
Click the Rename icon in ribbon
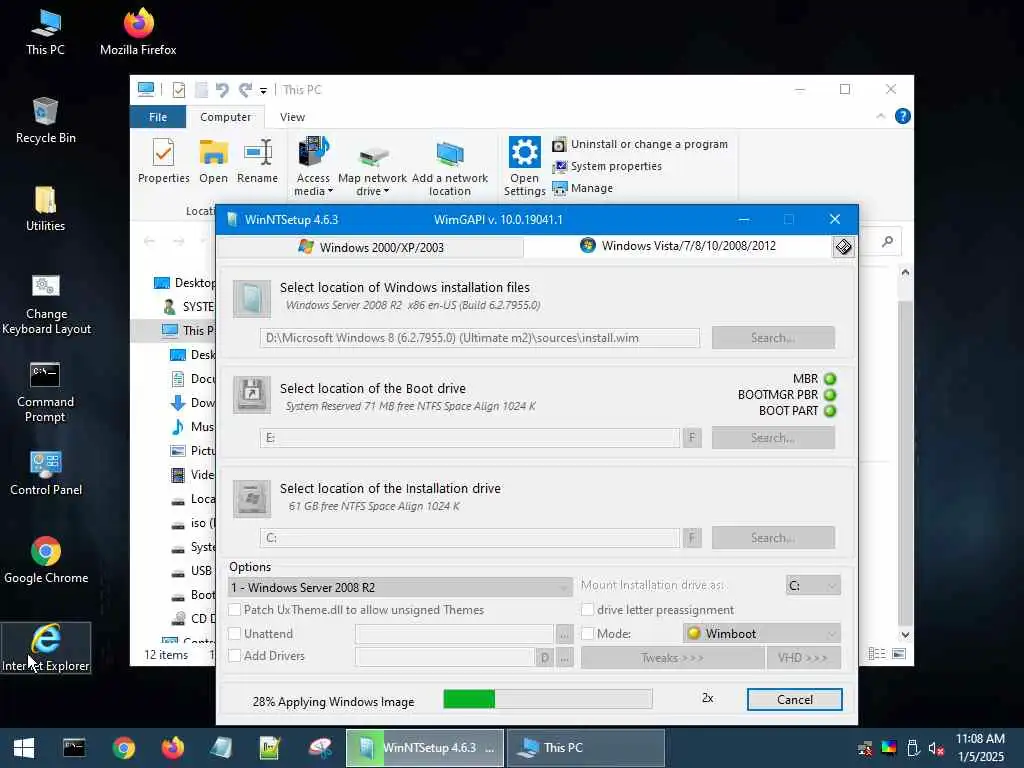(x=257, y=161)
